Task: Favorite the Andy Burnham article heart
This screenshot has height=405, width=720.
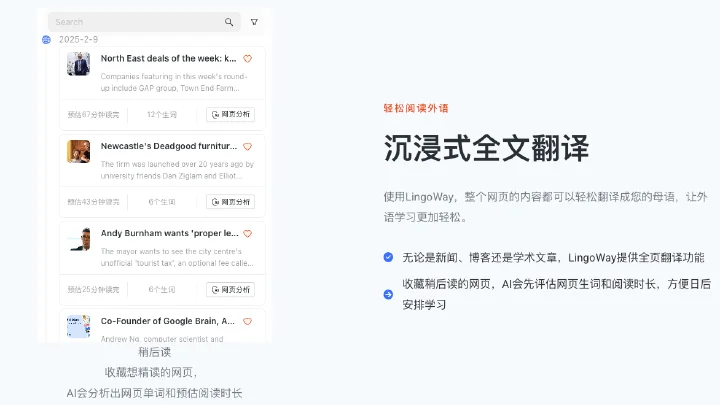Action: [248, 234]
